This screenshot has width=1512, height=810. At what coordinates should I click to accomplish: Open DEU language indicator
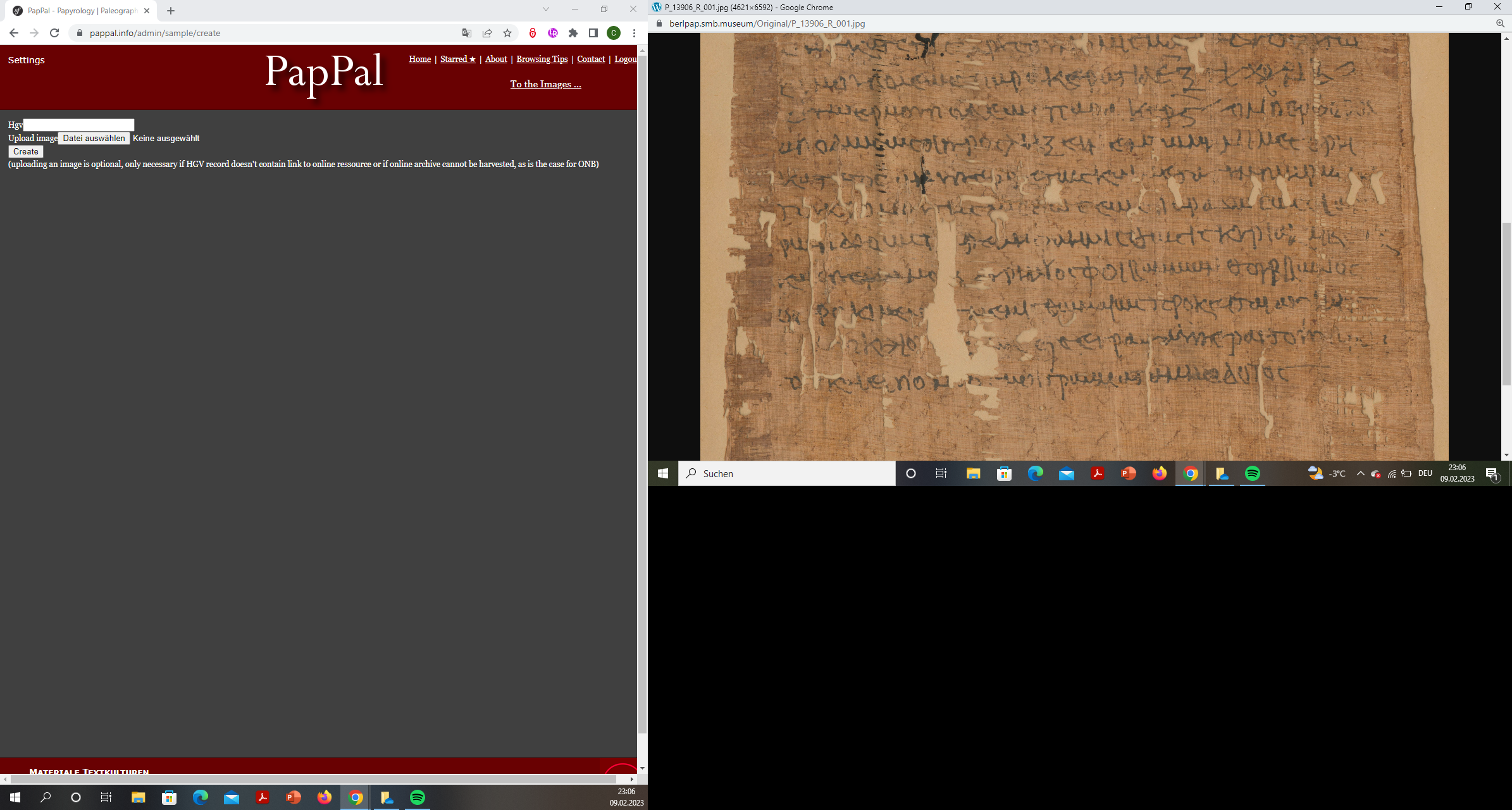(1425, 473)
